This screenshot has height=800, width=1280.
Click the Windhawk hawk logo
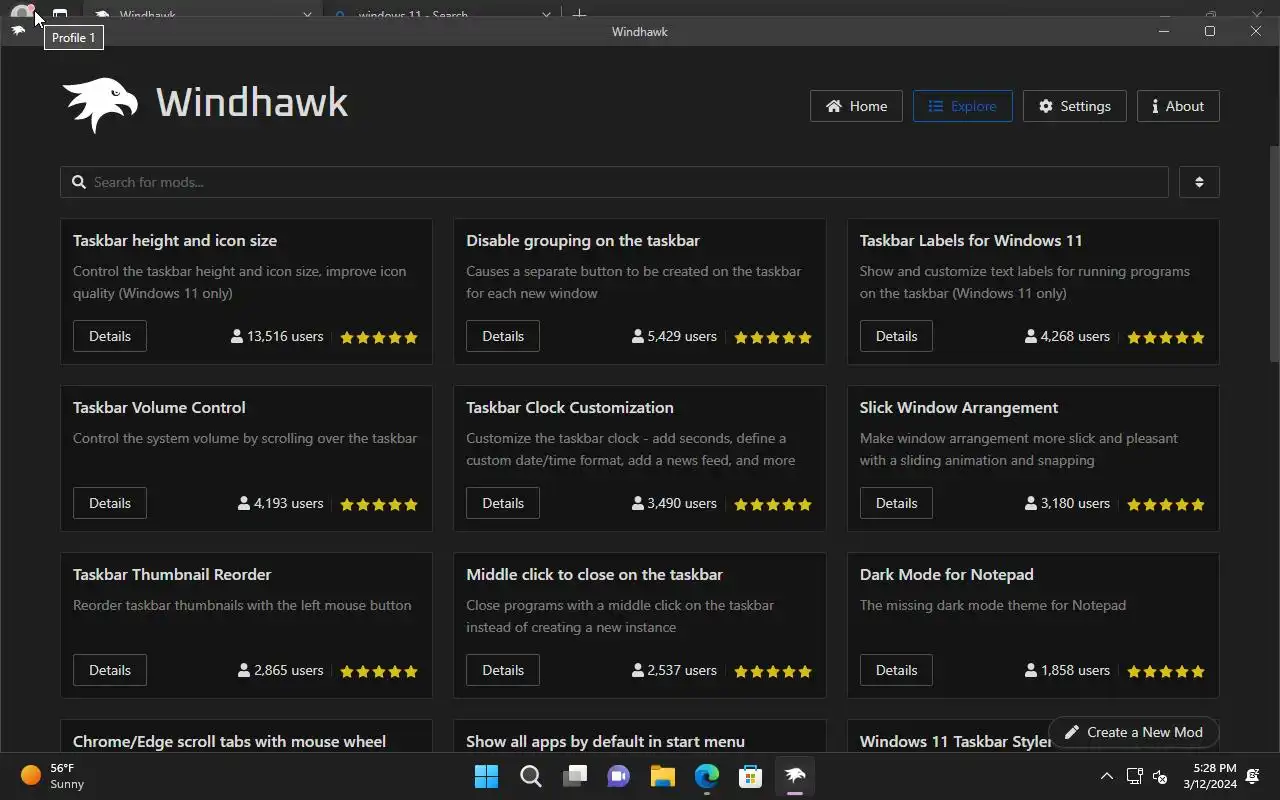(100, 104)
